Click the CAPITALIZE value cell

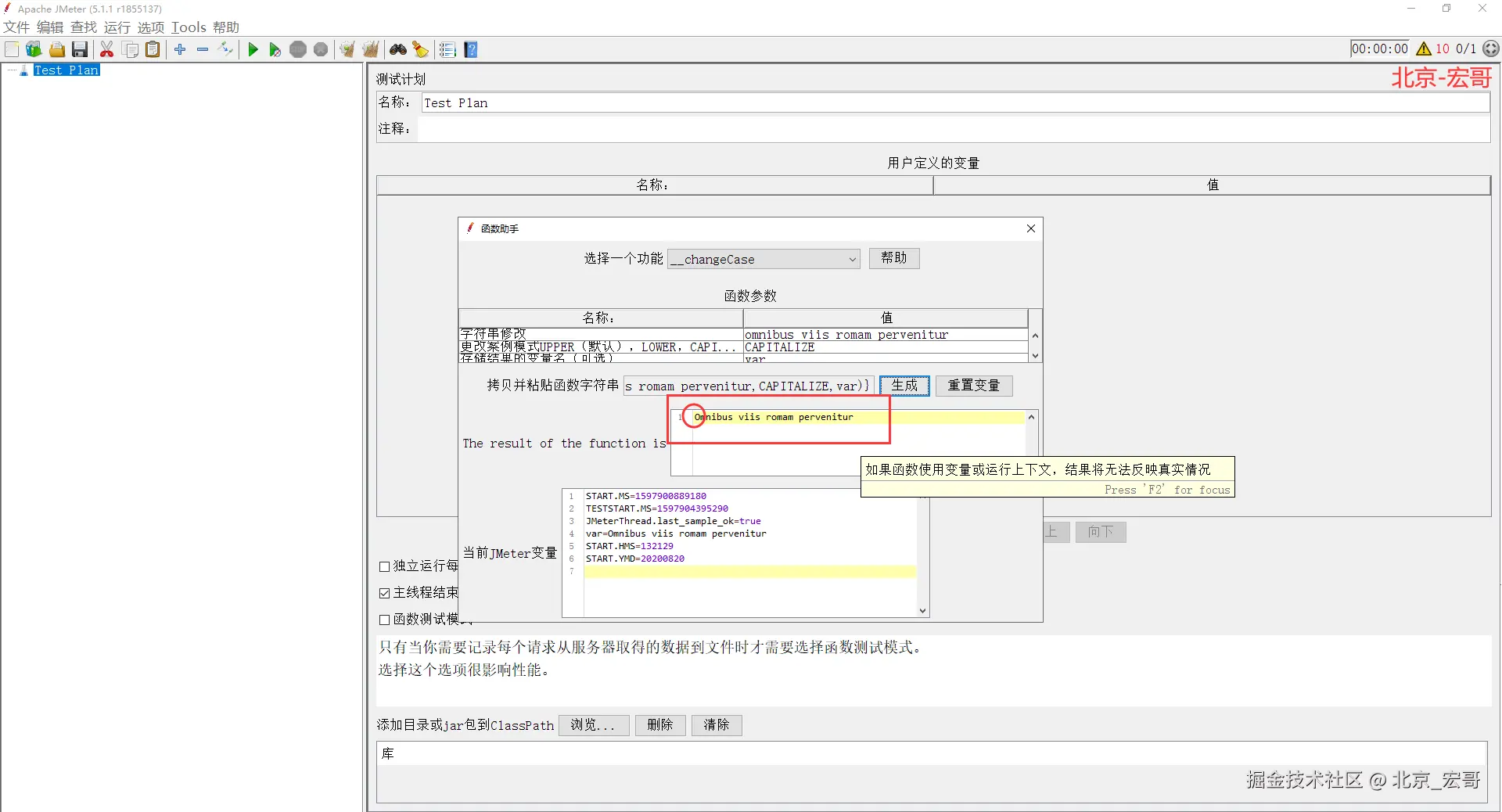pyautogui.click(x=886, y=347)
